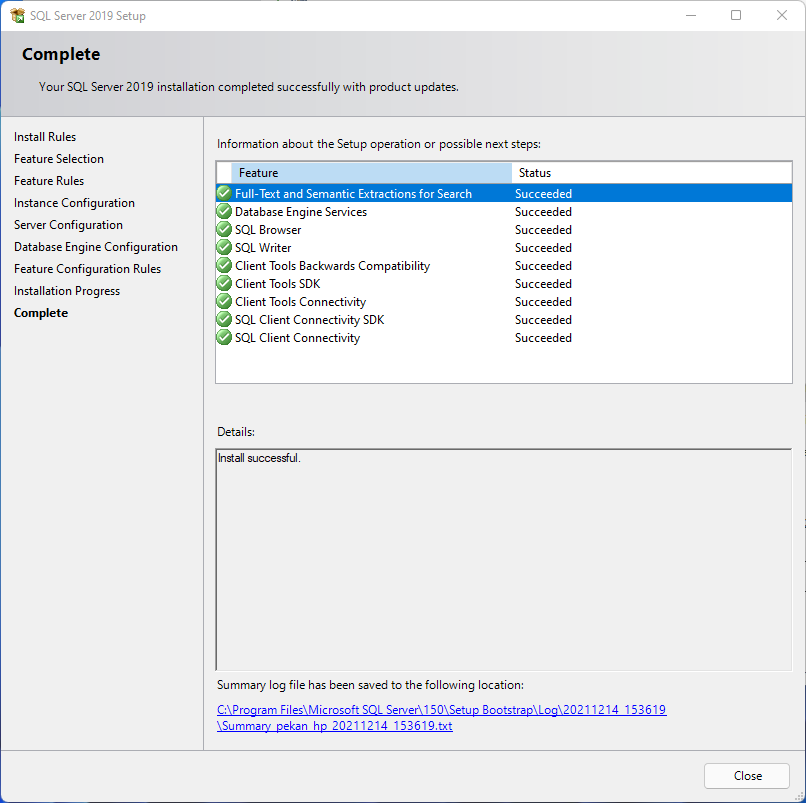Click Succeeded status for SQL Writer
Image resolution: width=806 pixels, height=803 pixels.
click(543, 248)
